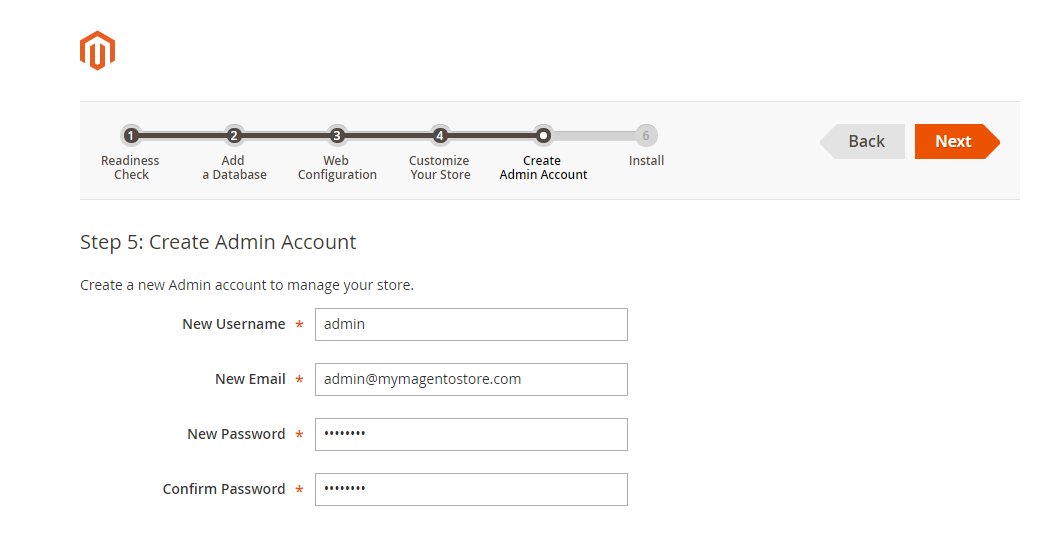The height and width of the screenshot is (533, 1058).
Task: Click the gray progress bar segment before Install
Action: (594, 136)
